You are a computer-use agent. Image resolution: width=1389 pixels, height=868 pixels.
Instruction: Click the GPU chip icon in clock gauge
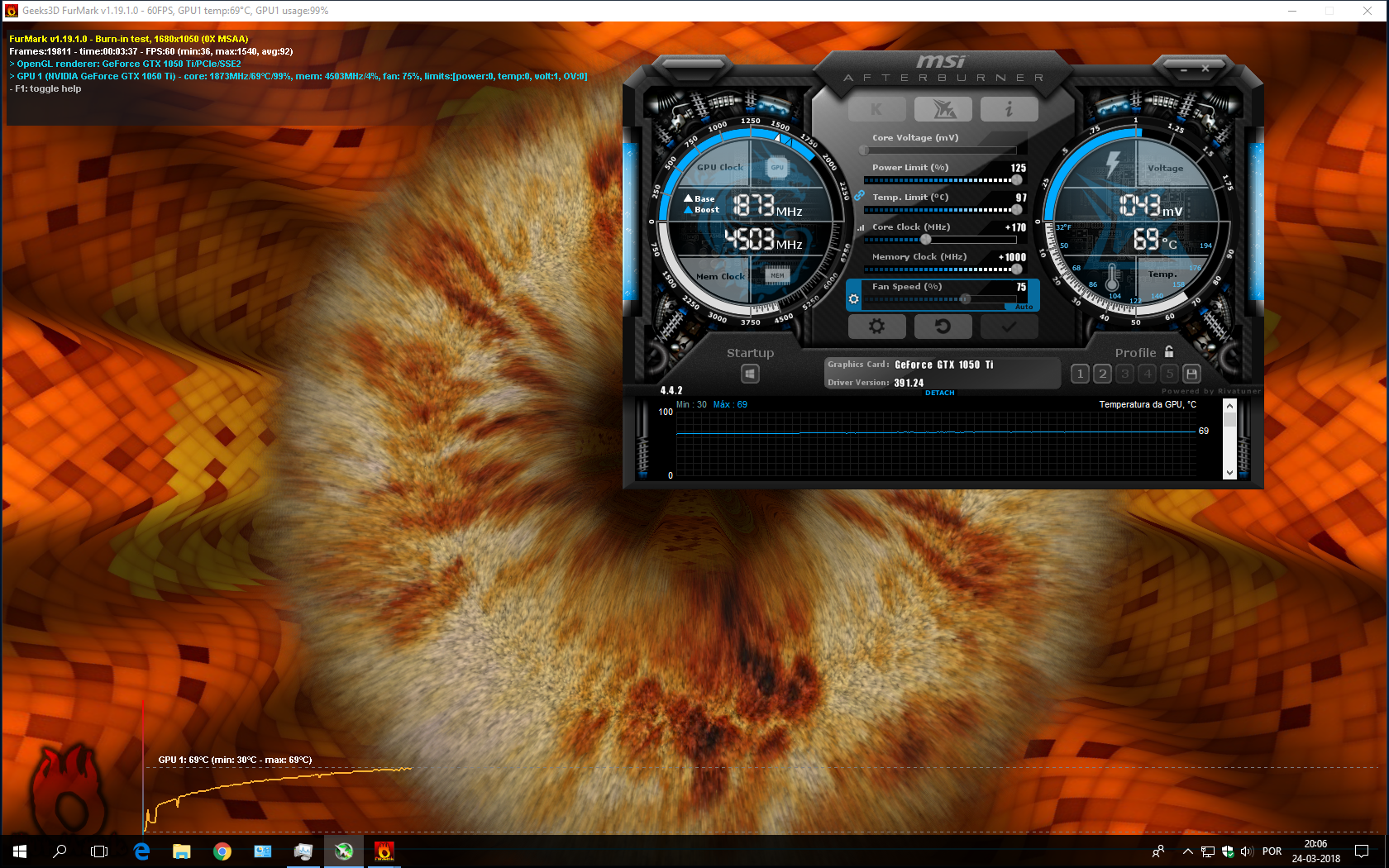pyautogui.click(x=777, y=167)
